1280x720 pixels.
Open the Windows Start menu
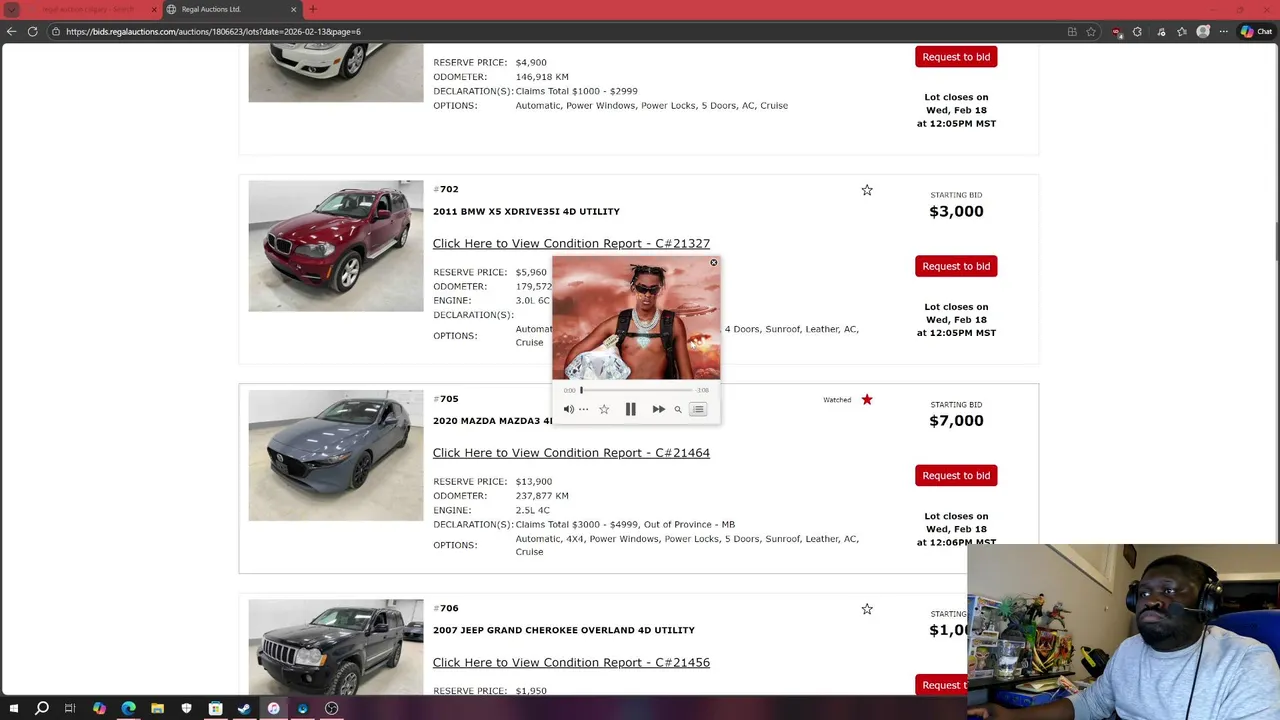click(13, 708)
